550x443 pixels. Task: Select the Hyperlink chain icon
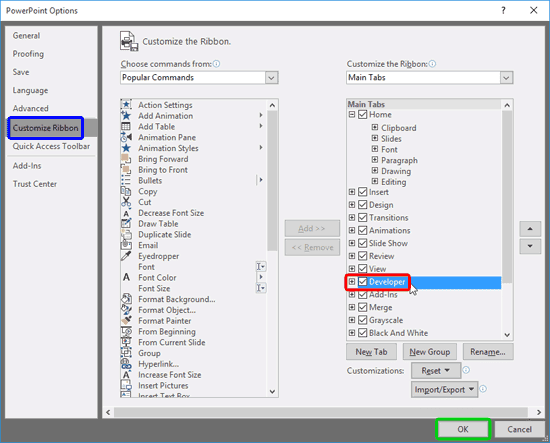[x=126, y=364]
